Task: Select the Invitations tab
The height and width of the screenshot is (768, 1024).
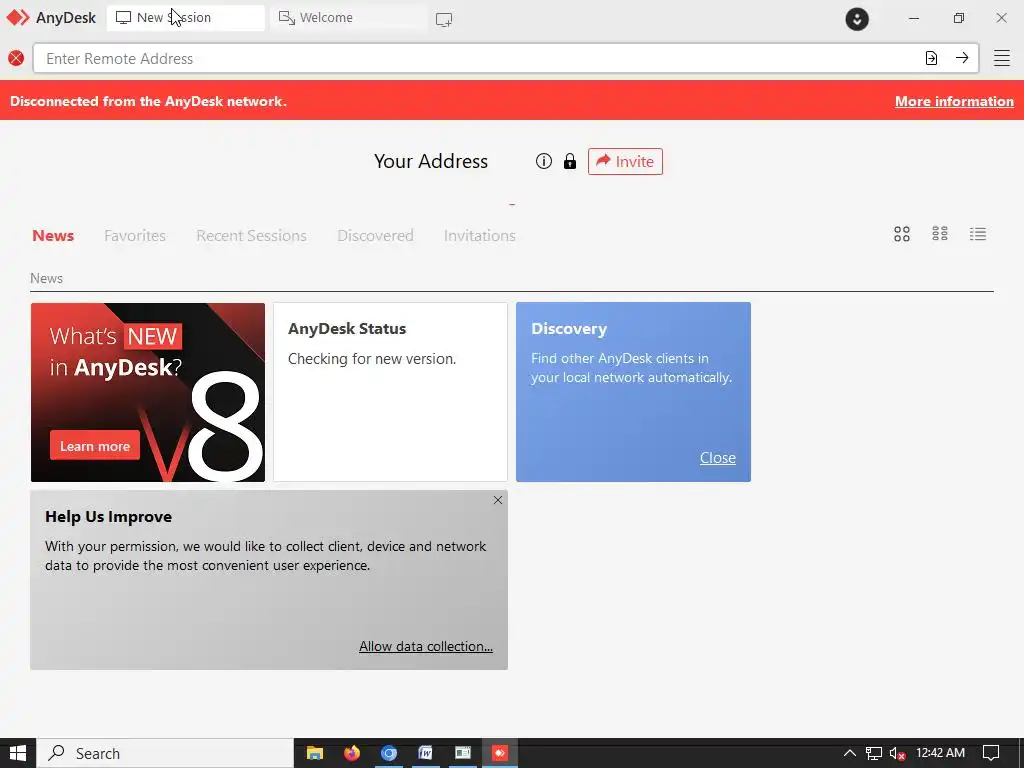Action: pos(479,236)
